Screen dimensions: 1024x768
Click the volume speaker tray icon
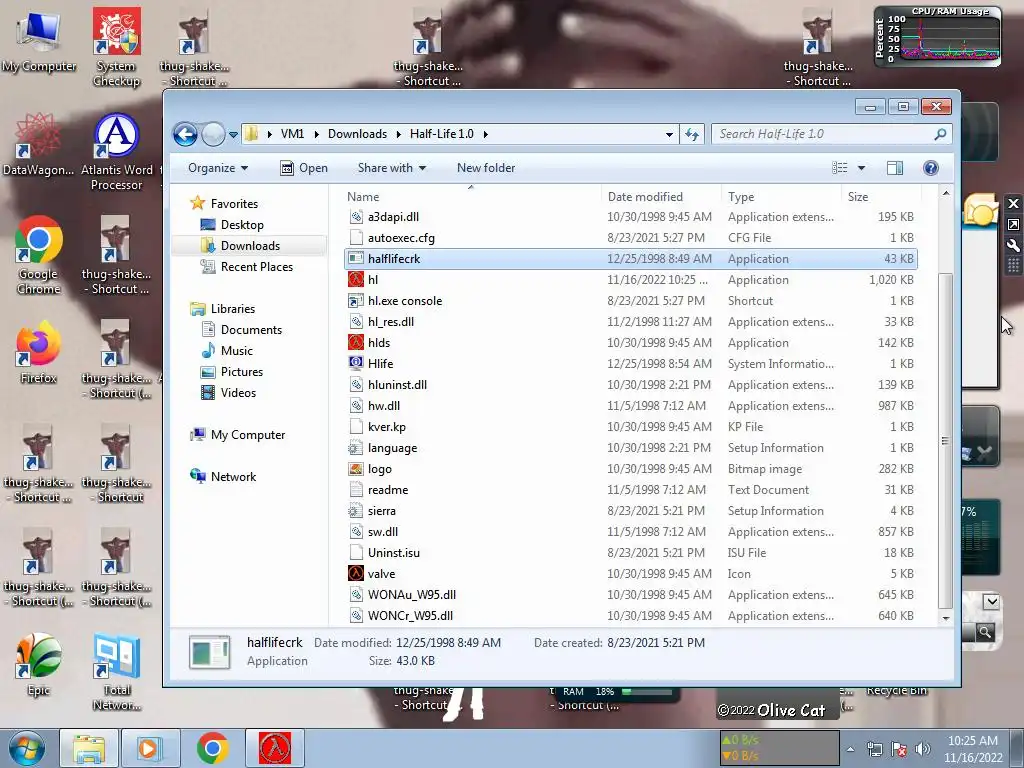[x=922, y=749]
